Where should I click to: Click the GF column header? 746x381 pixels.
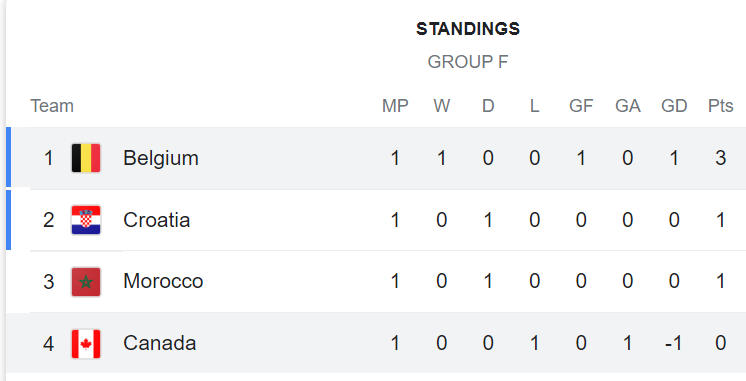581,106
